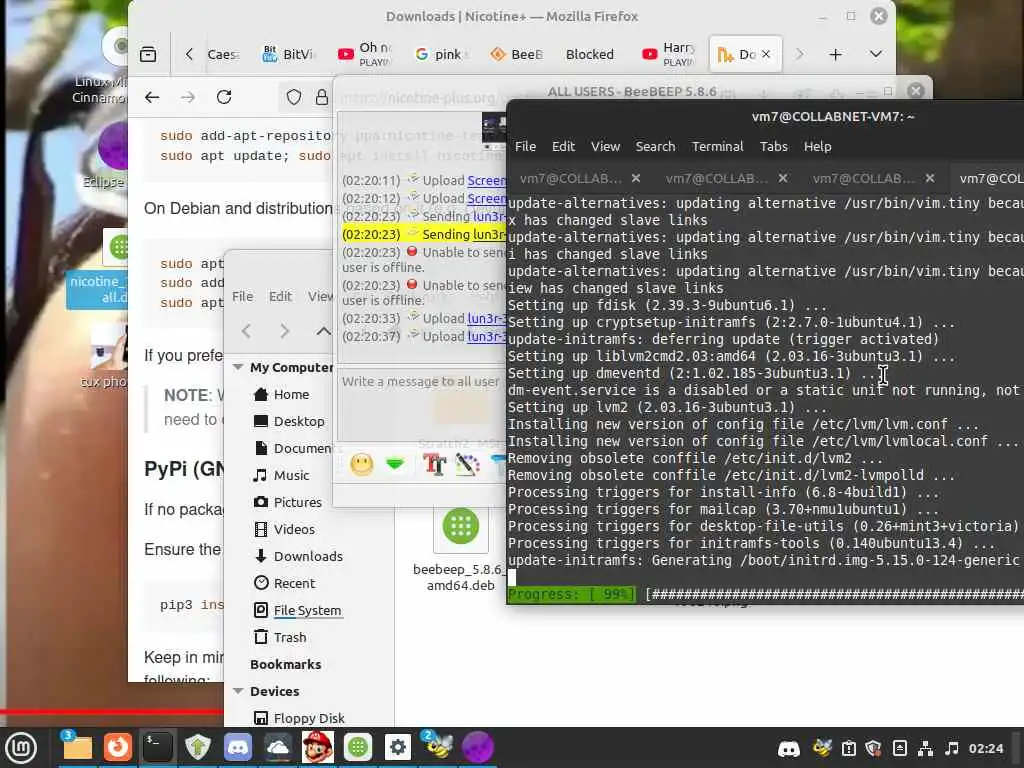1024x768 pixels.
Task: Switch to the Blocked Firefox tab
Action: (x=590, y=54)
